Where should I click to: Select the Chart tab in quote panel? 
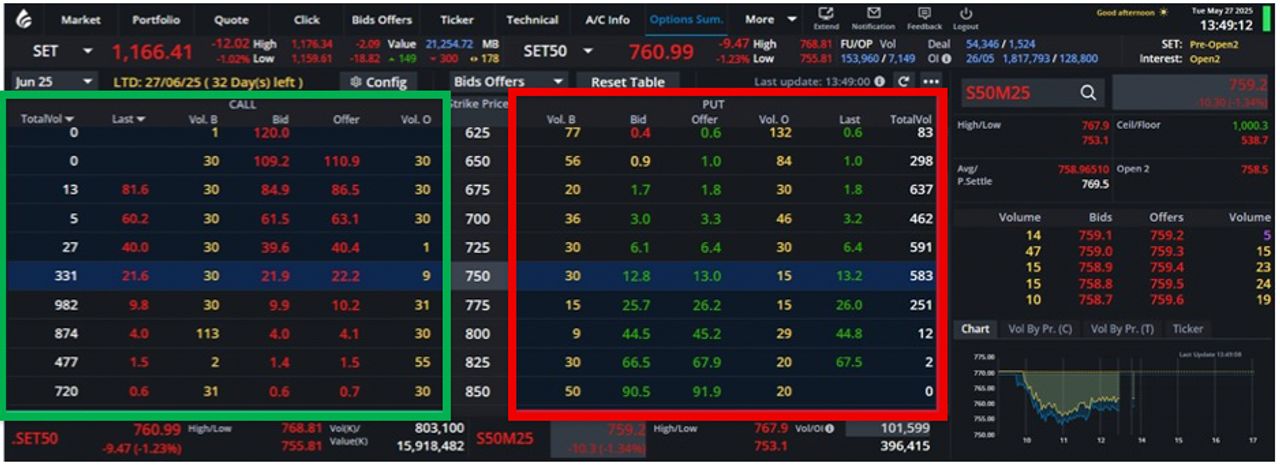click(975, 328)
